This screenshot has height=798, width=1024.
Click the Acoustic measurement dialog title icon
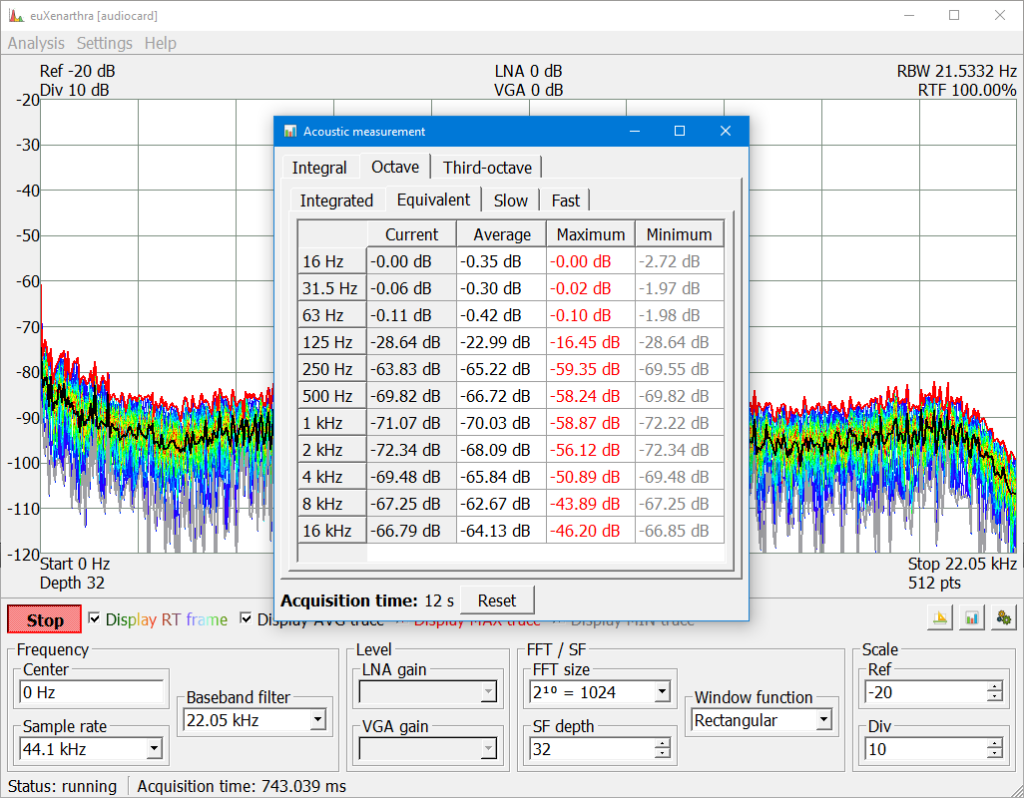coord(290,131)
